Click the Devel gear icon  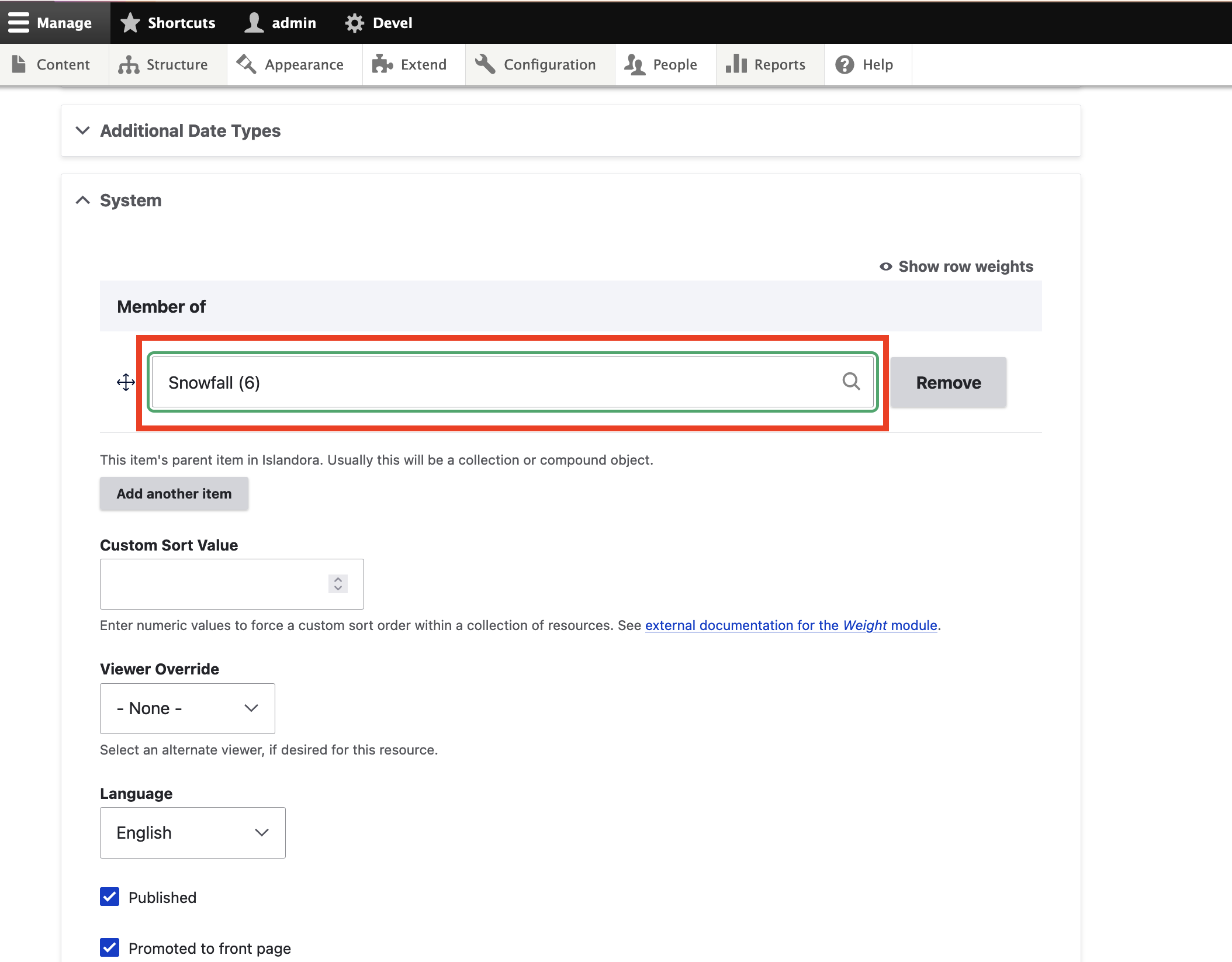(354, 23)
